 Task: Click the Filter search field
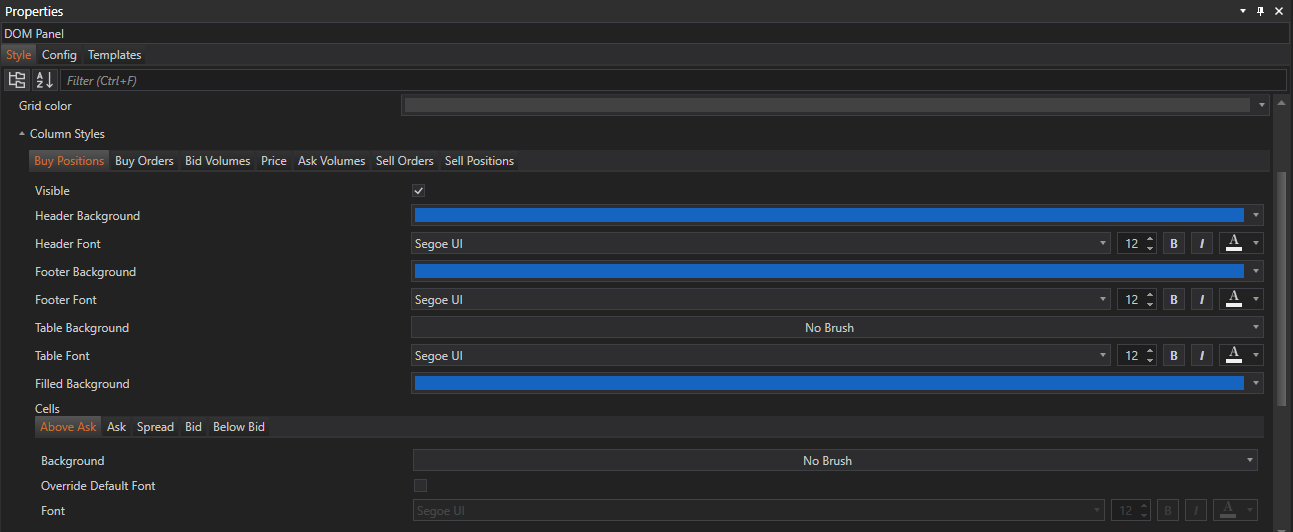tap(672, 80)
